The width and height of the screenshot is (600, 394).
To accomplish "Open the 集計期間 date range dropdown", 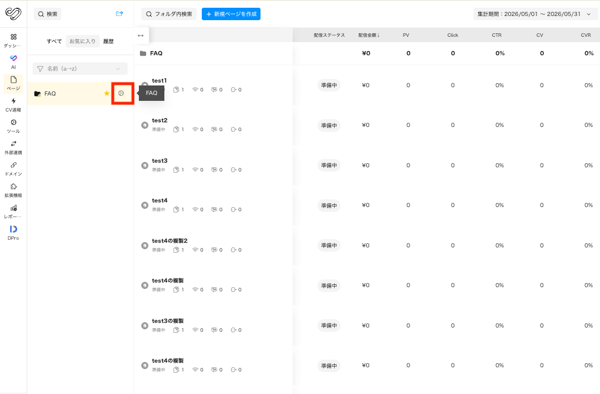I will (x=534, y=14).
